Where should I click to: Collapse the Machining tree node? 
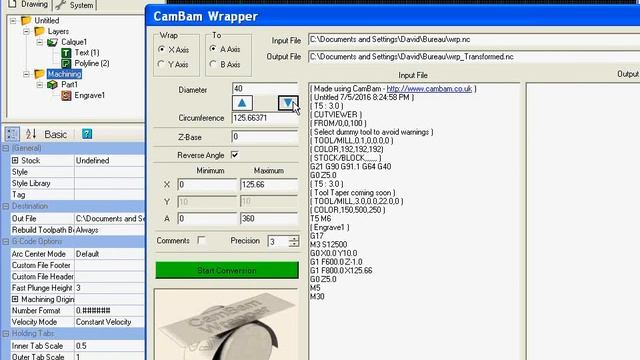click(27, 74)
